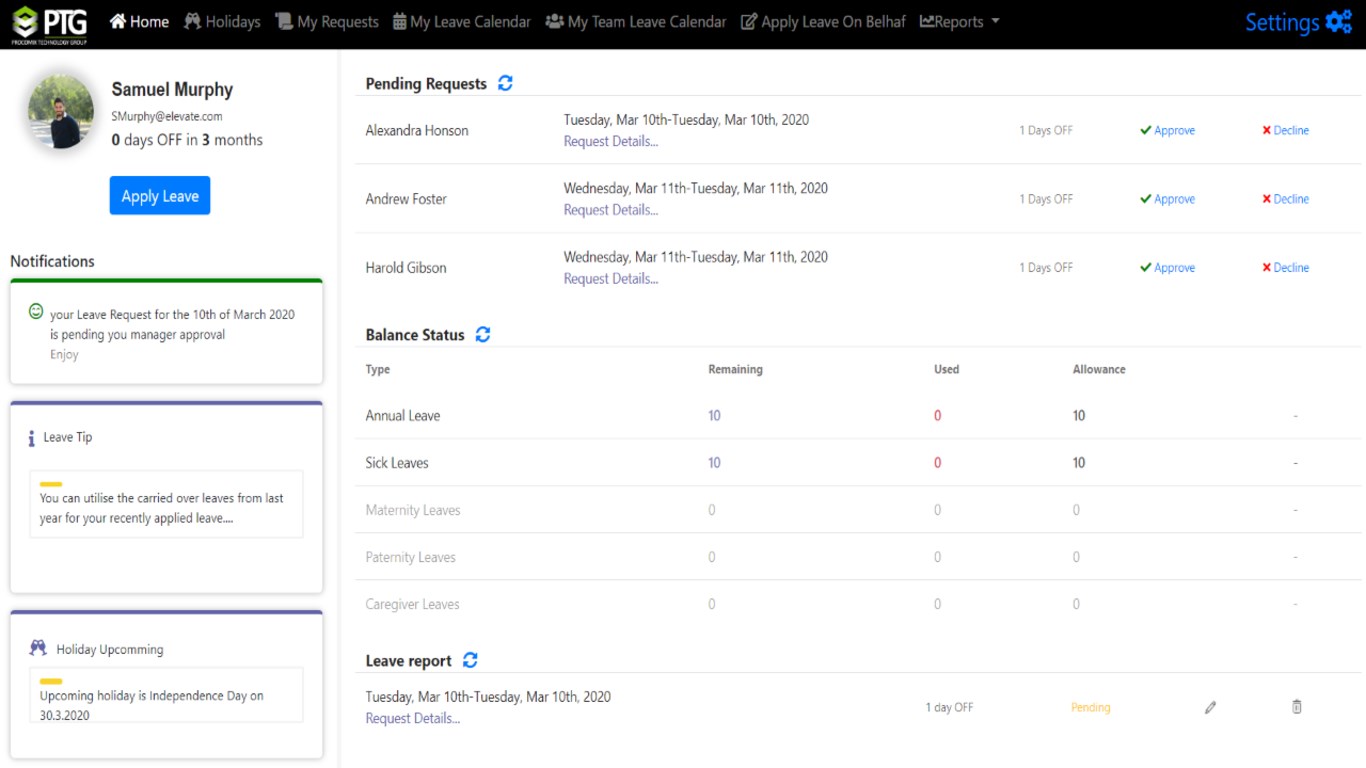This screenshot has height=768, width=1366.
Task: Open the My Requests menu item
Action: click(327, 21)
